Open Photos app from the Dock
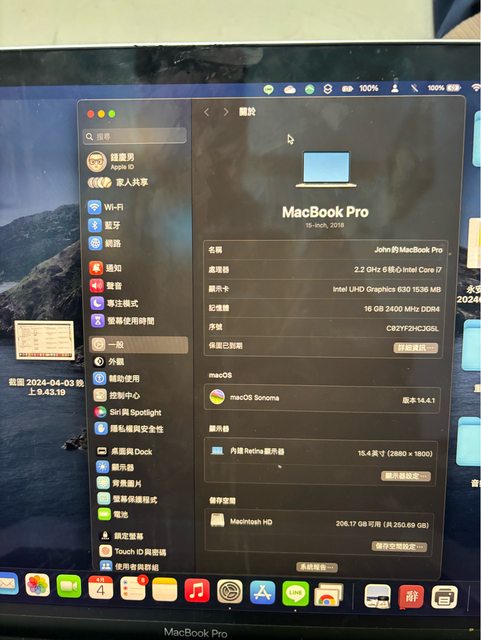 tap(37, 585)
